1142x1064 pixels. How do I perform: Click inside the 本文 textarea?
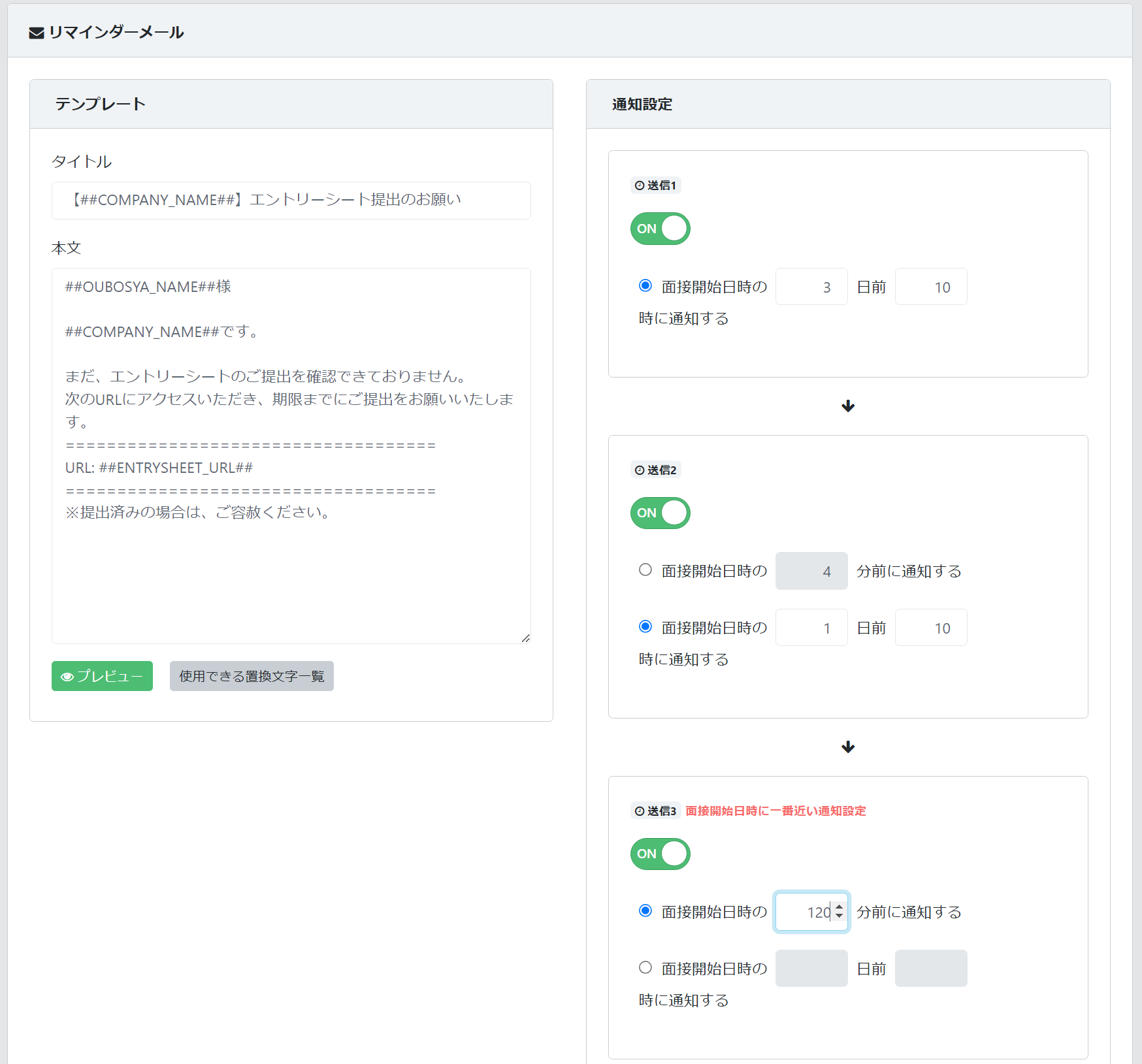(291, 456)
